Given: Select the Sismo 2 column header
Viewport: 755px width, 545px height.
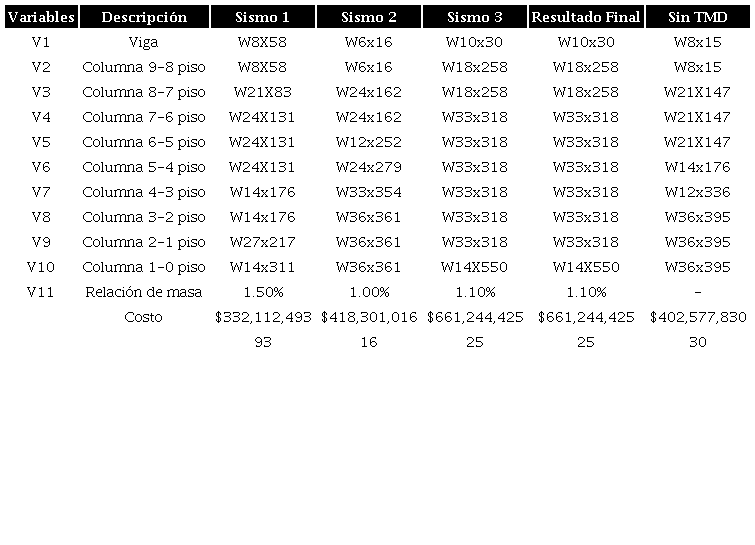Looking at the screenshot, I should tap(368, 17).
